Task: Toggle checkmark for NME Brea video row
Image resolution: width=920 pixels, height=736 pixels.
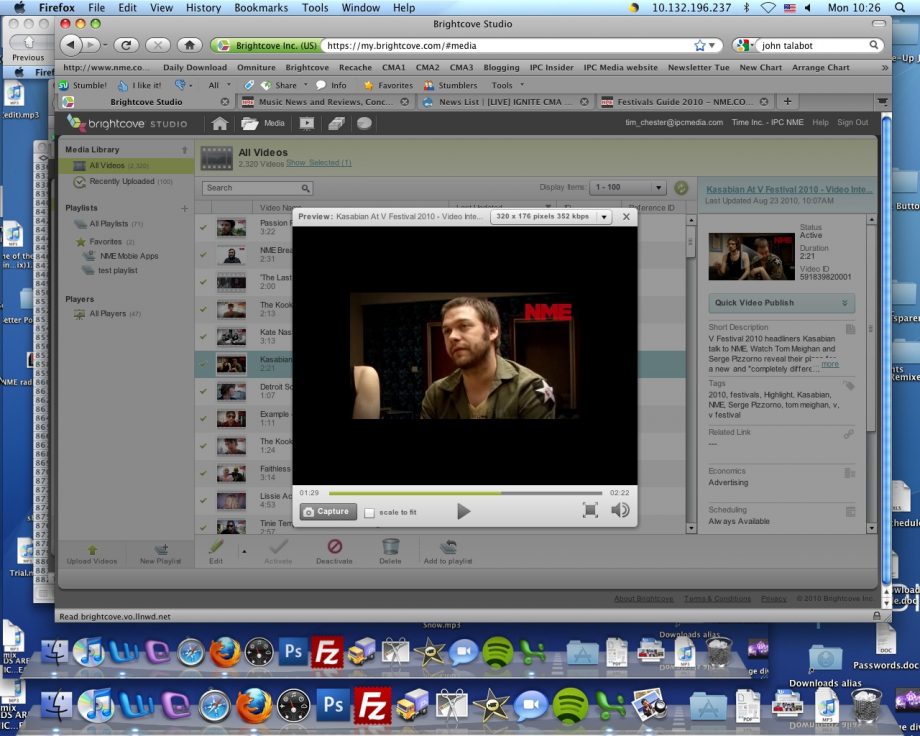Action: (203, 255)
